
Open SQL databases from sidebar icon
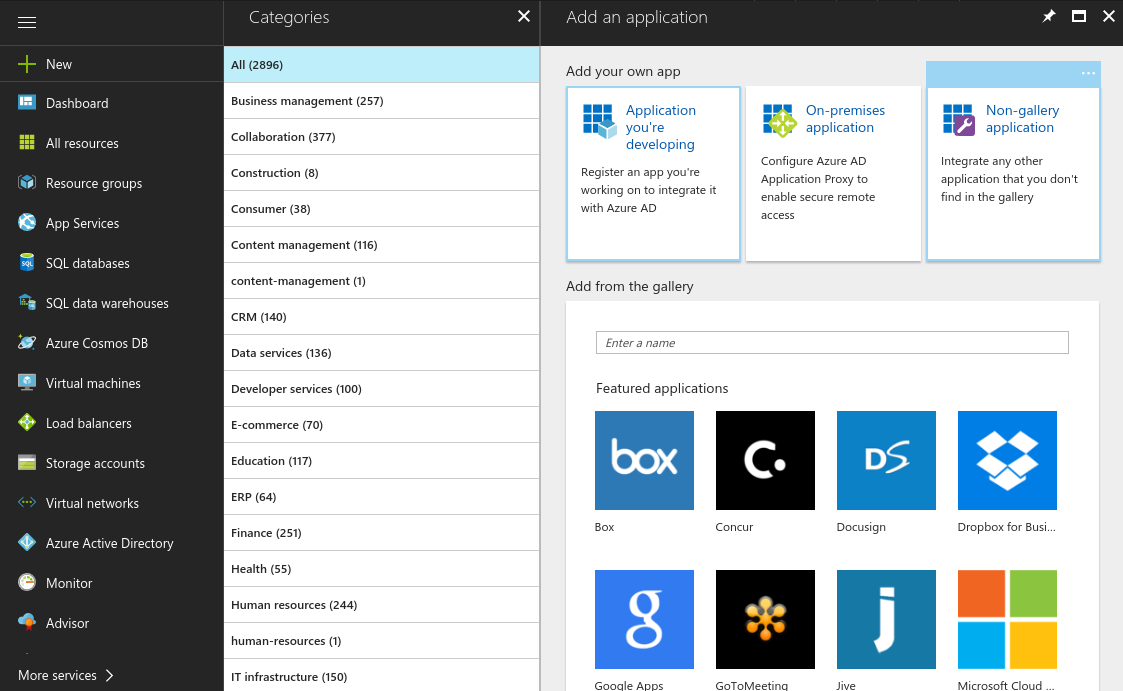[x=27, y=263]
